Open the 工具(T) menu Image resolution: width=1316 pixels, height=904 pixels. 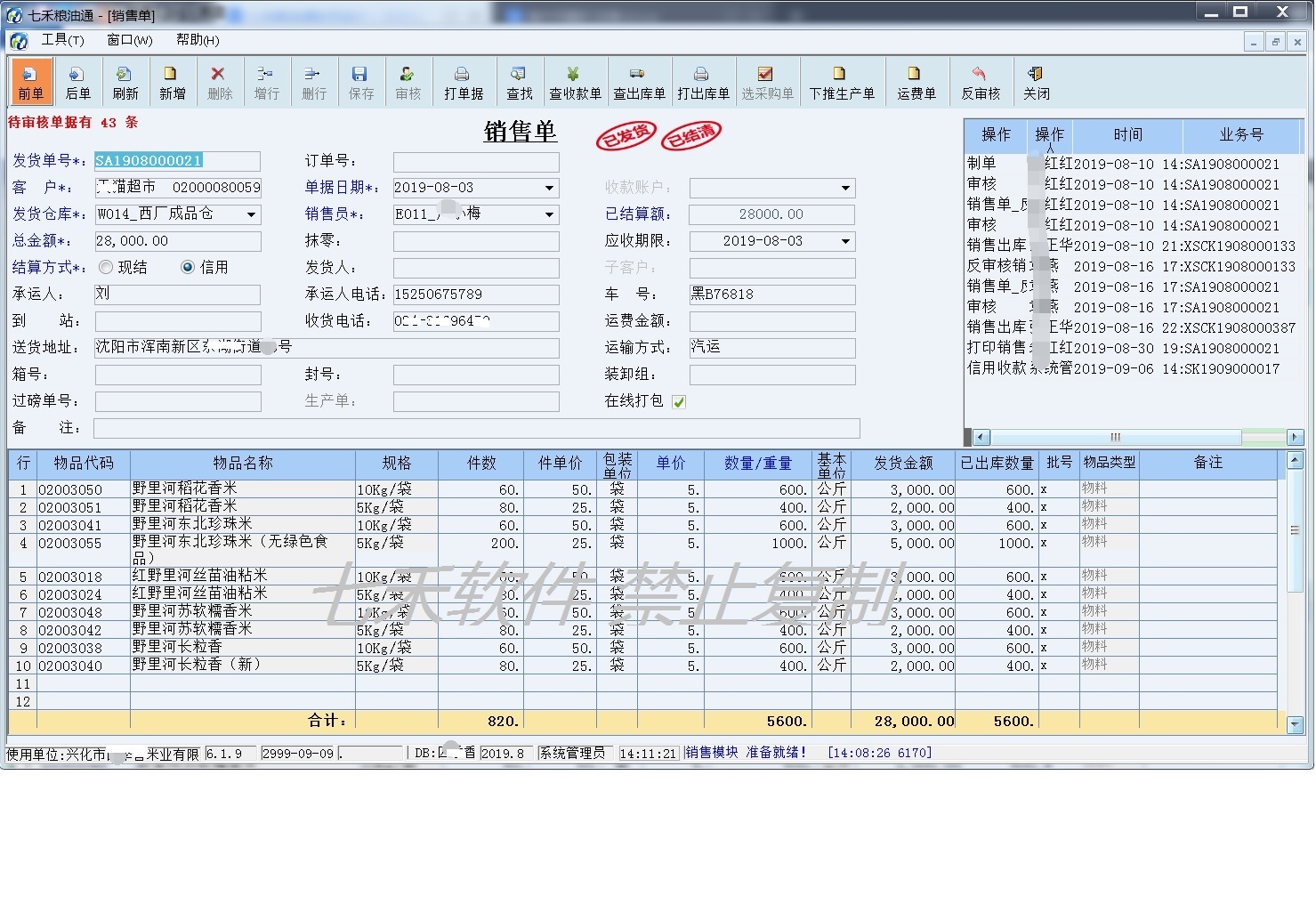tap(62, 40)
